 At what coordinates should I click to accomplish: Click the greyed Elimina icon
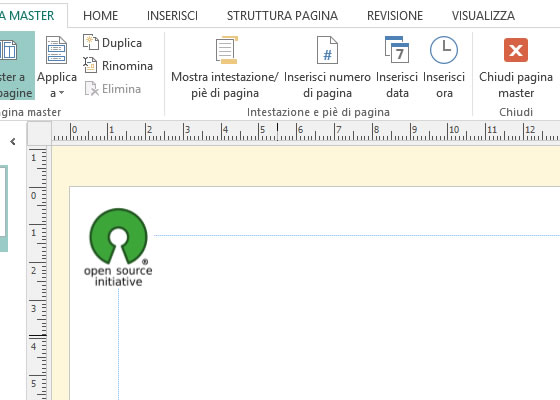91,89
